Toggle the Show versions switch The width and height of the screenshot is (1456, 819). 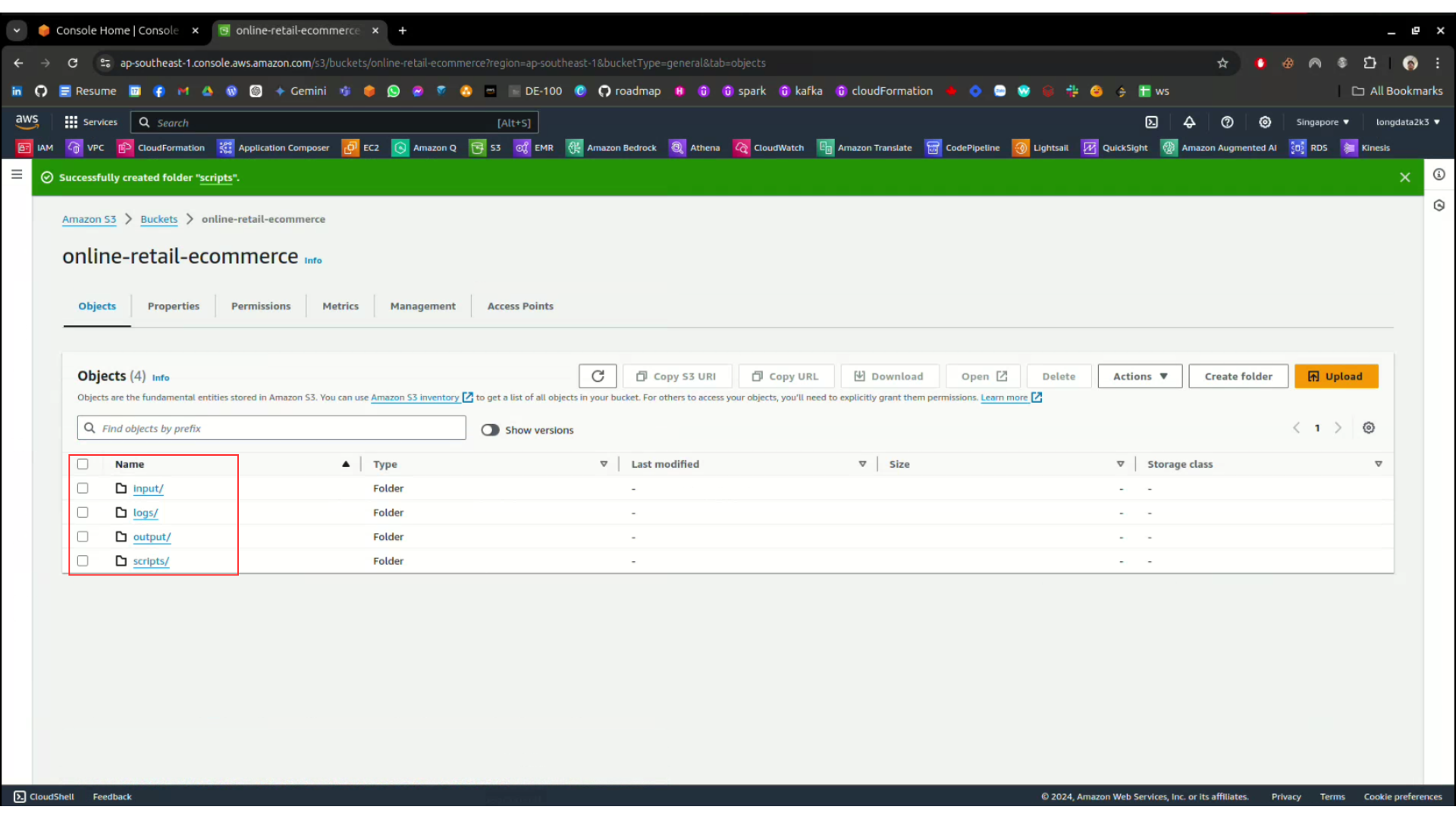pos(490,430)
